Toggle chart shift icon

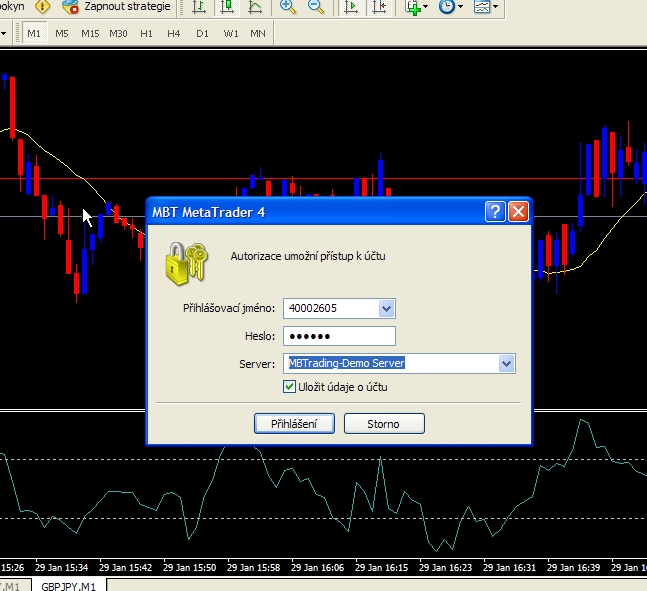(379, 7)
